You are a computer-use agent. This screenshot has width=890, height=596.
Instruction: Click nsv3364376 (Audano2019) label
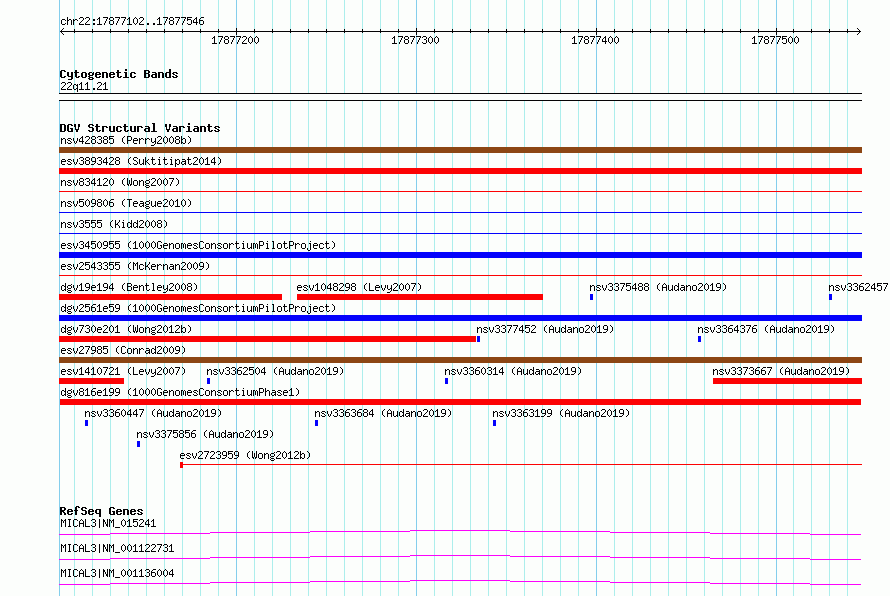pos(766,329)
